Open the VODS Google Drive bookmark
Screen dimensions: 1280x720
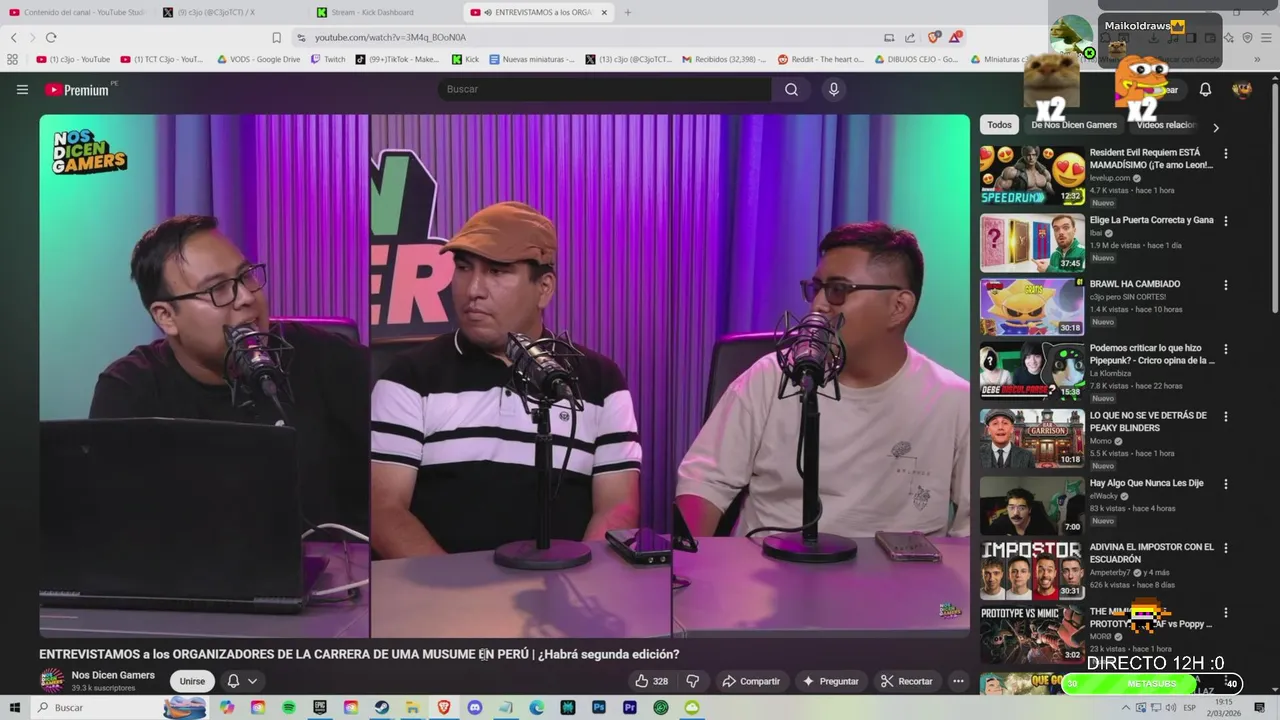click(x=258, y=59)
